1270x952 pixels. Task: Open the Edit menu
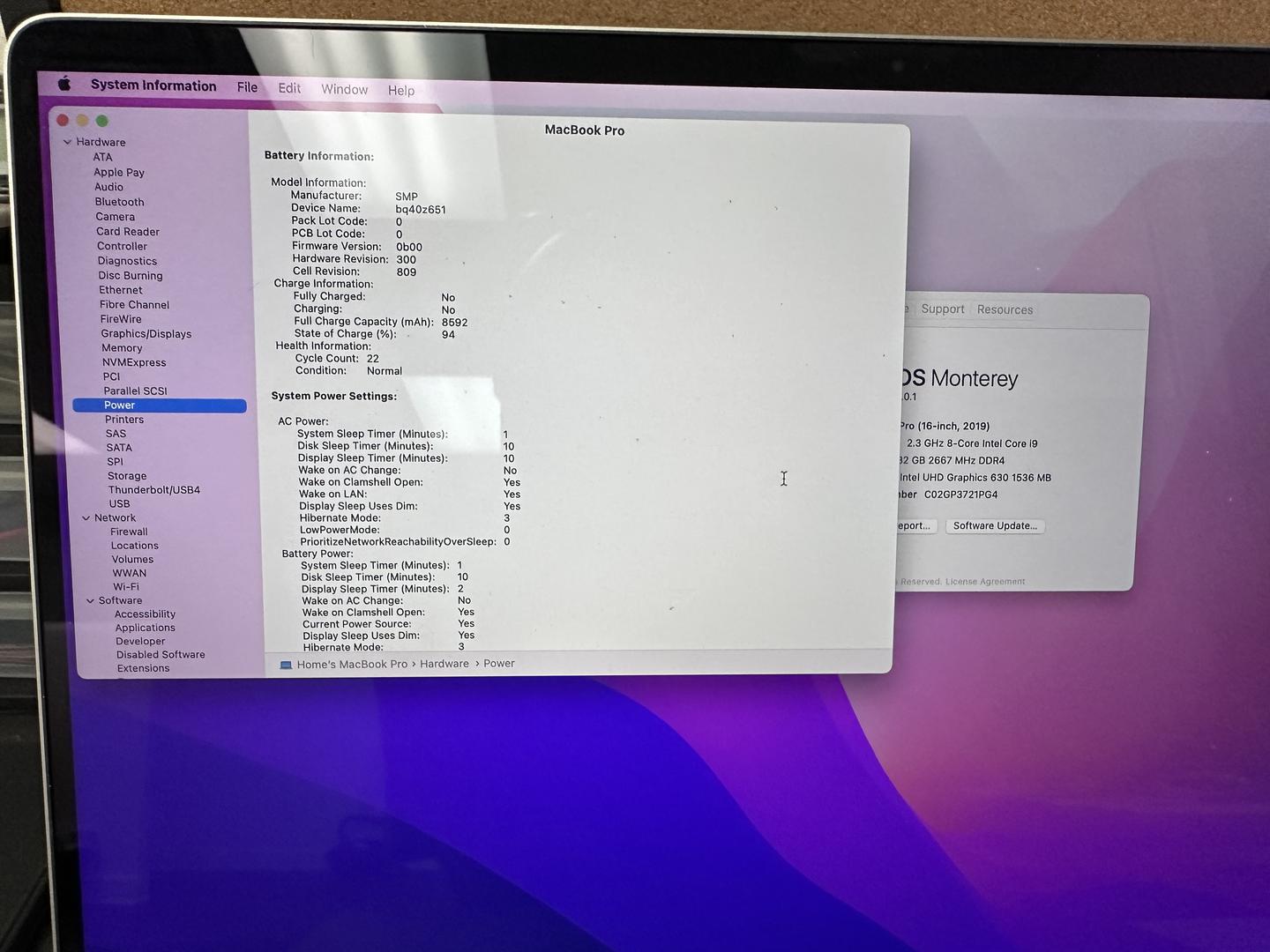click(289, 88)
